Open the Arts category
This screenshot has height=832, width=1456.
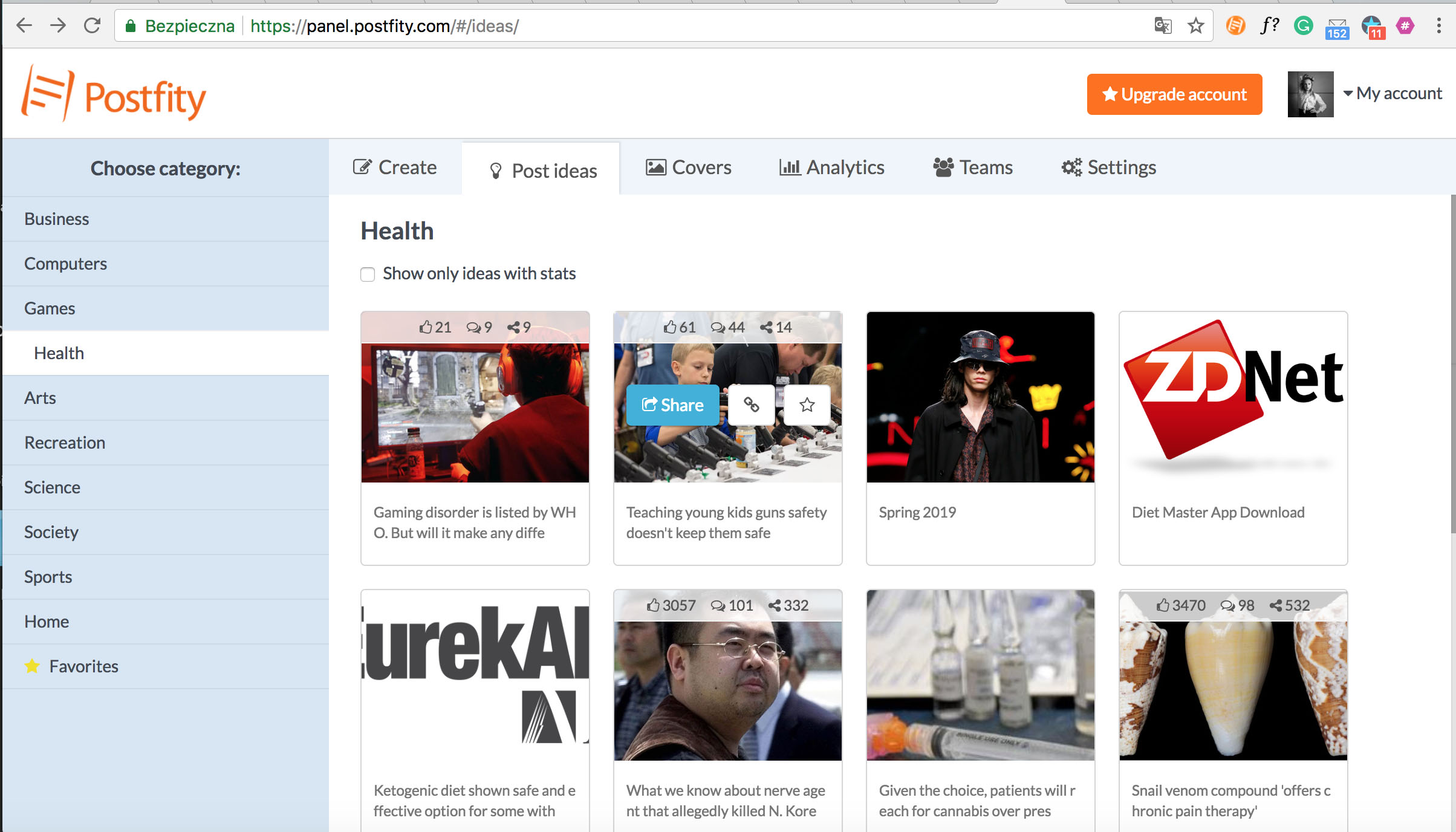166,398
